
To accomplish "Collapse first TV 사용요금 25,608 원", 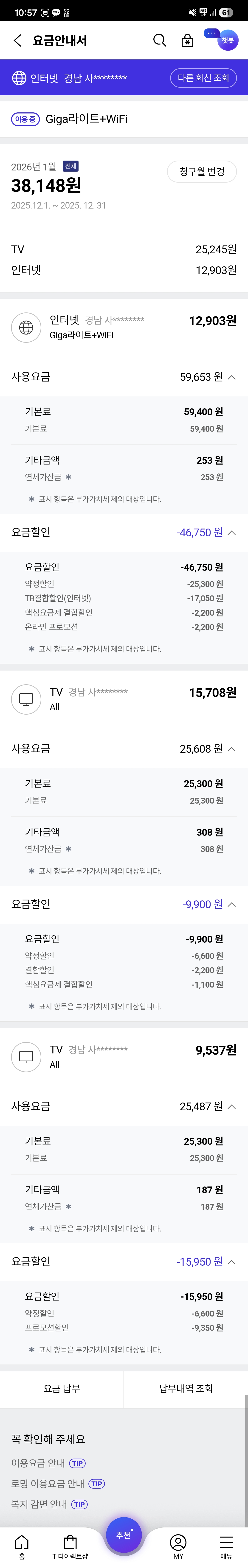I will pyautogui.click(x=231, y=749).
